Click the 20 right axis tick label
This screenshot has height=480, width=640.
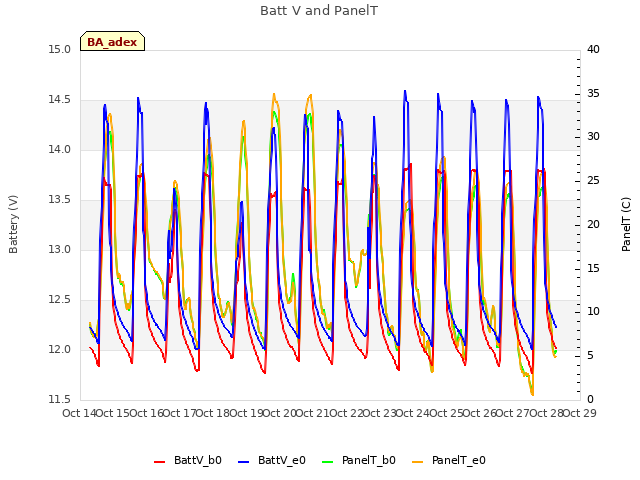tap(593, 224)
